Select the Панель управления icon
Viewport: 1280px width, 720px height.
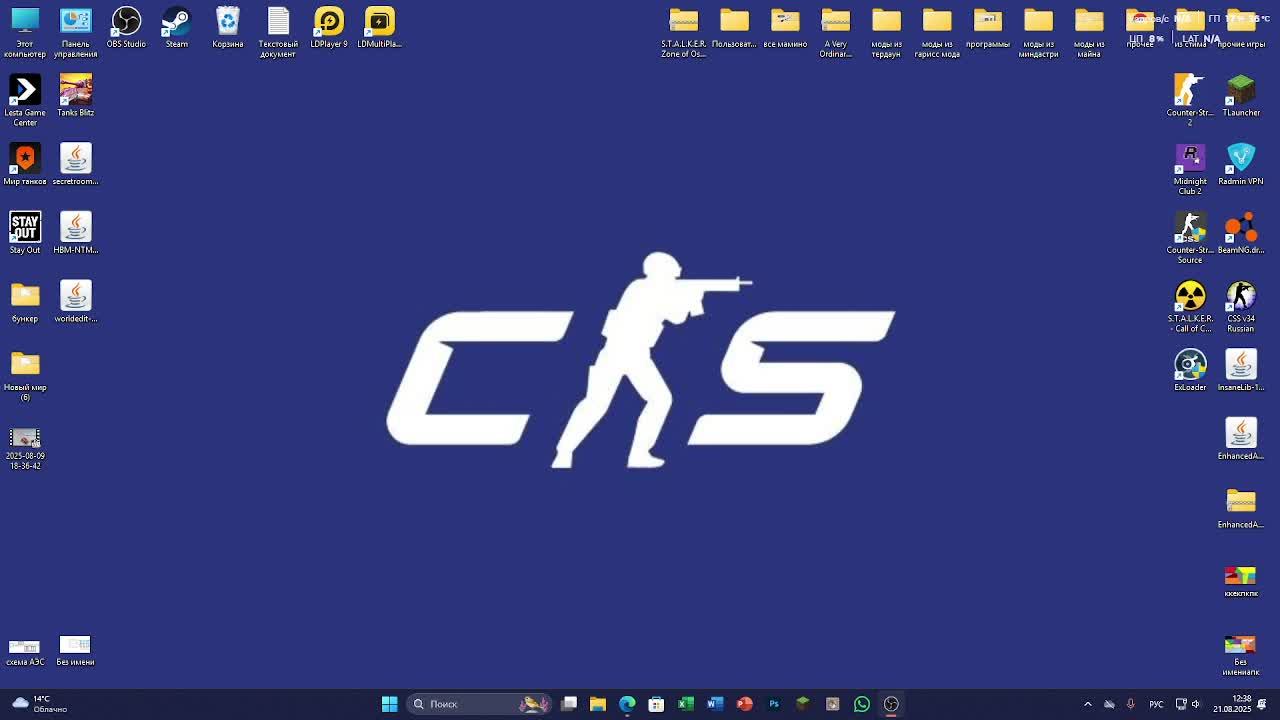click(76, 32)
